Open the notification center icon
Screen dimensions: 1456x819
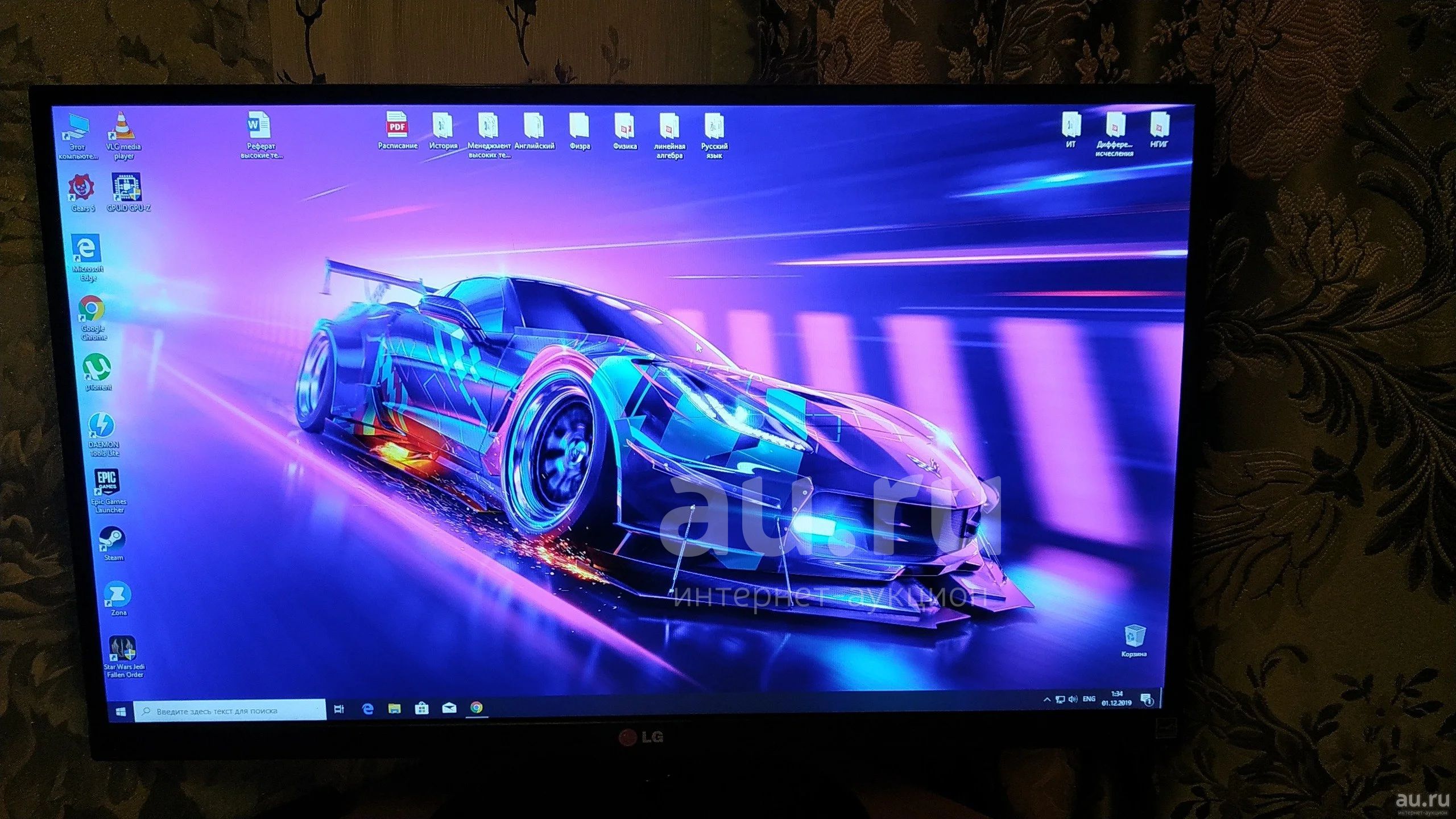pyautogui.click(x=1147, y=699)
